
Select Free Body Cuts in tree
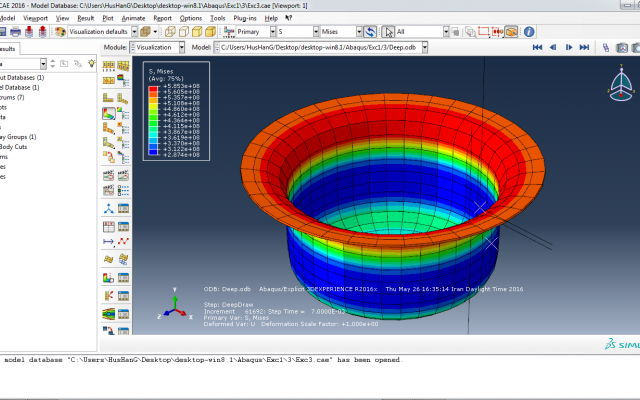click(x=14, y=147)
